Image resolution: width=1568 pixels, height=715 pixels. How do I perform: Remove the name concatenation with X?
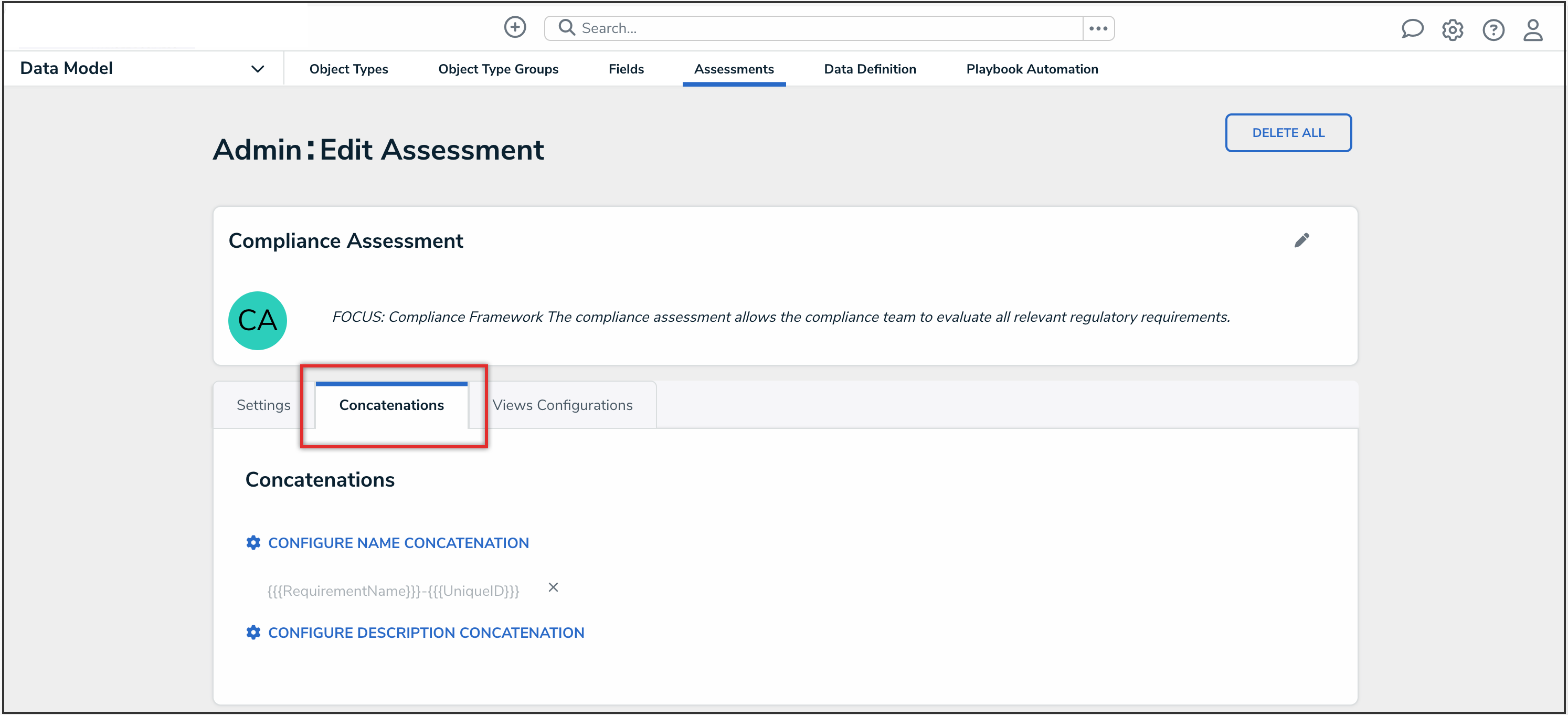click(x=553, y=587)
